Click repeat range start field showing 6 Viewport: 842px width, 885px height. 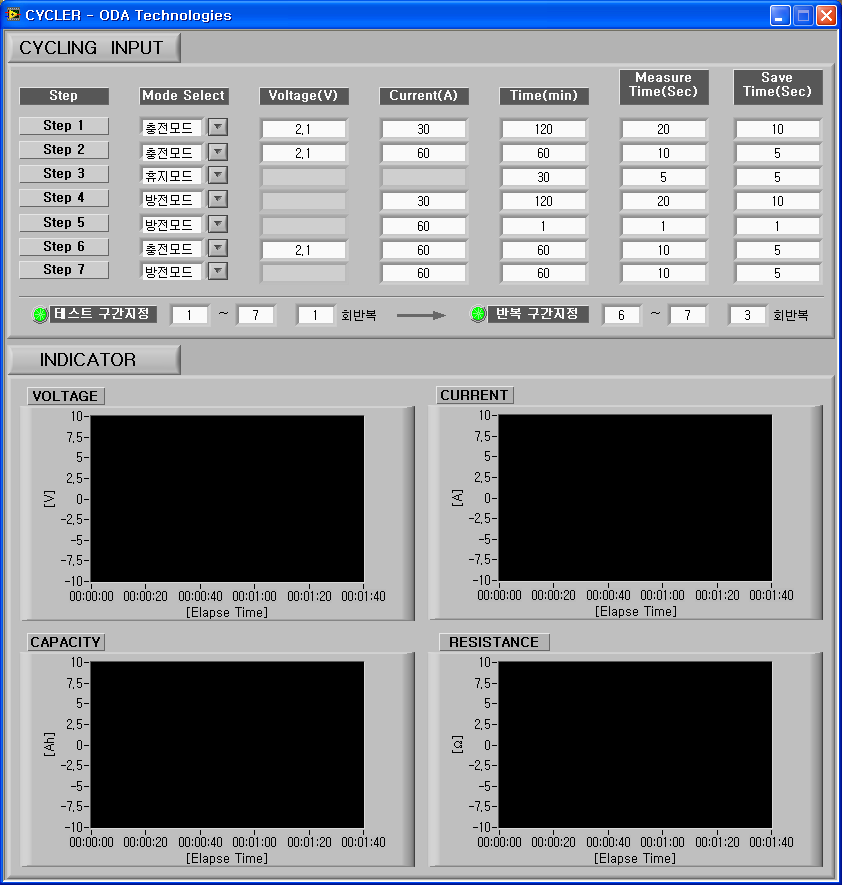click(622, 315)
